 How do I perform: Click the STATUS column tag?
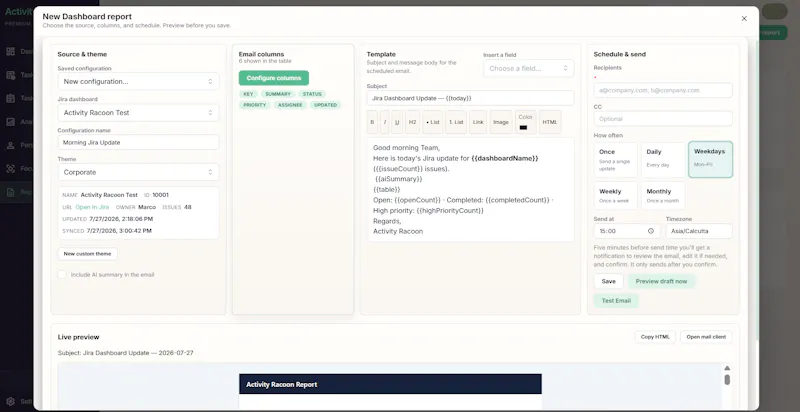(x=312, y=94)
